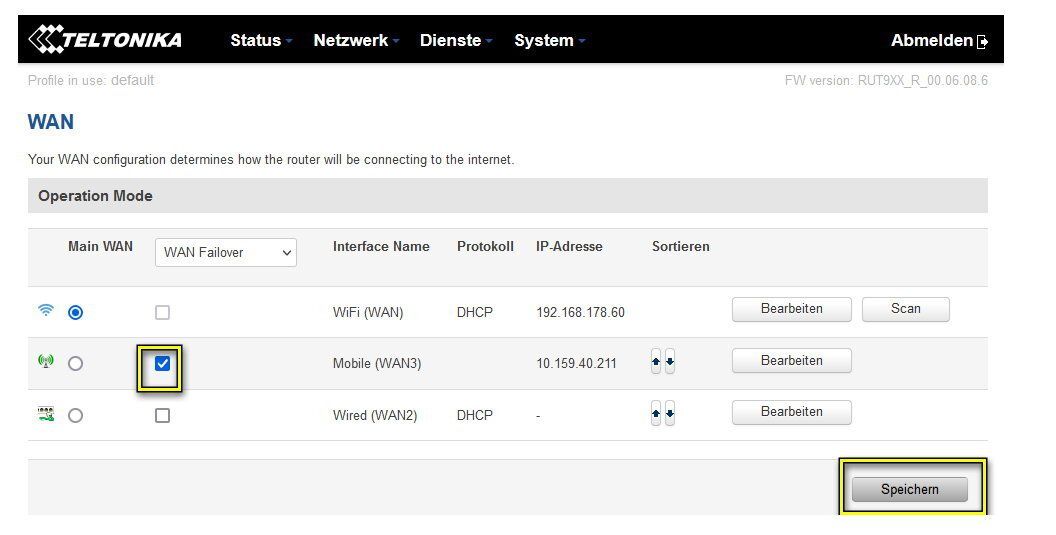This screenshot has height=535, width=1056.
Task: Move Wired (WAN2) up with arrow
Action: coord(656,414)
